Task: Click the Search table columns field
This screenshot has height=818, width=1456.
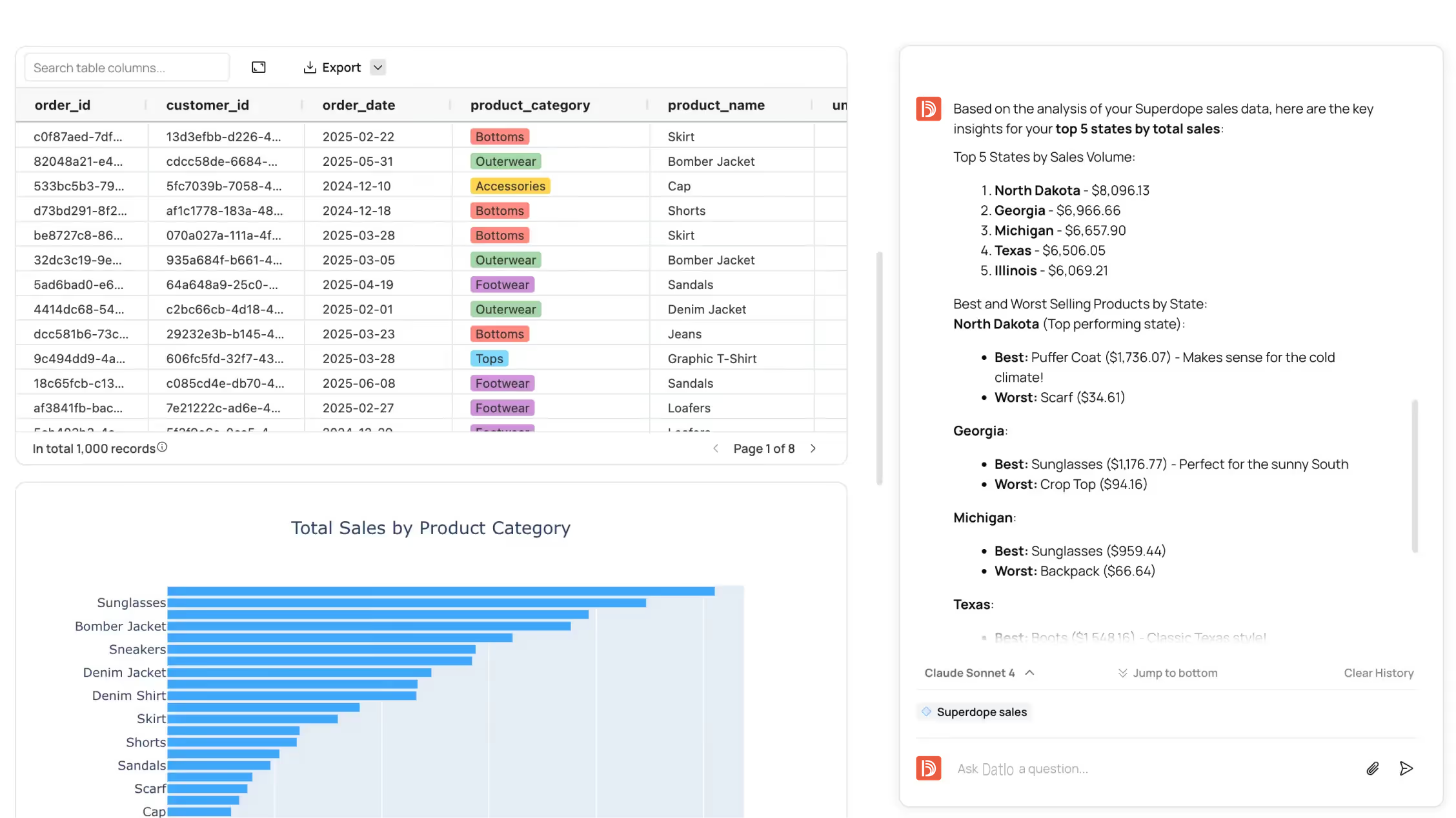Action: 127,68
